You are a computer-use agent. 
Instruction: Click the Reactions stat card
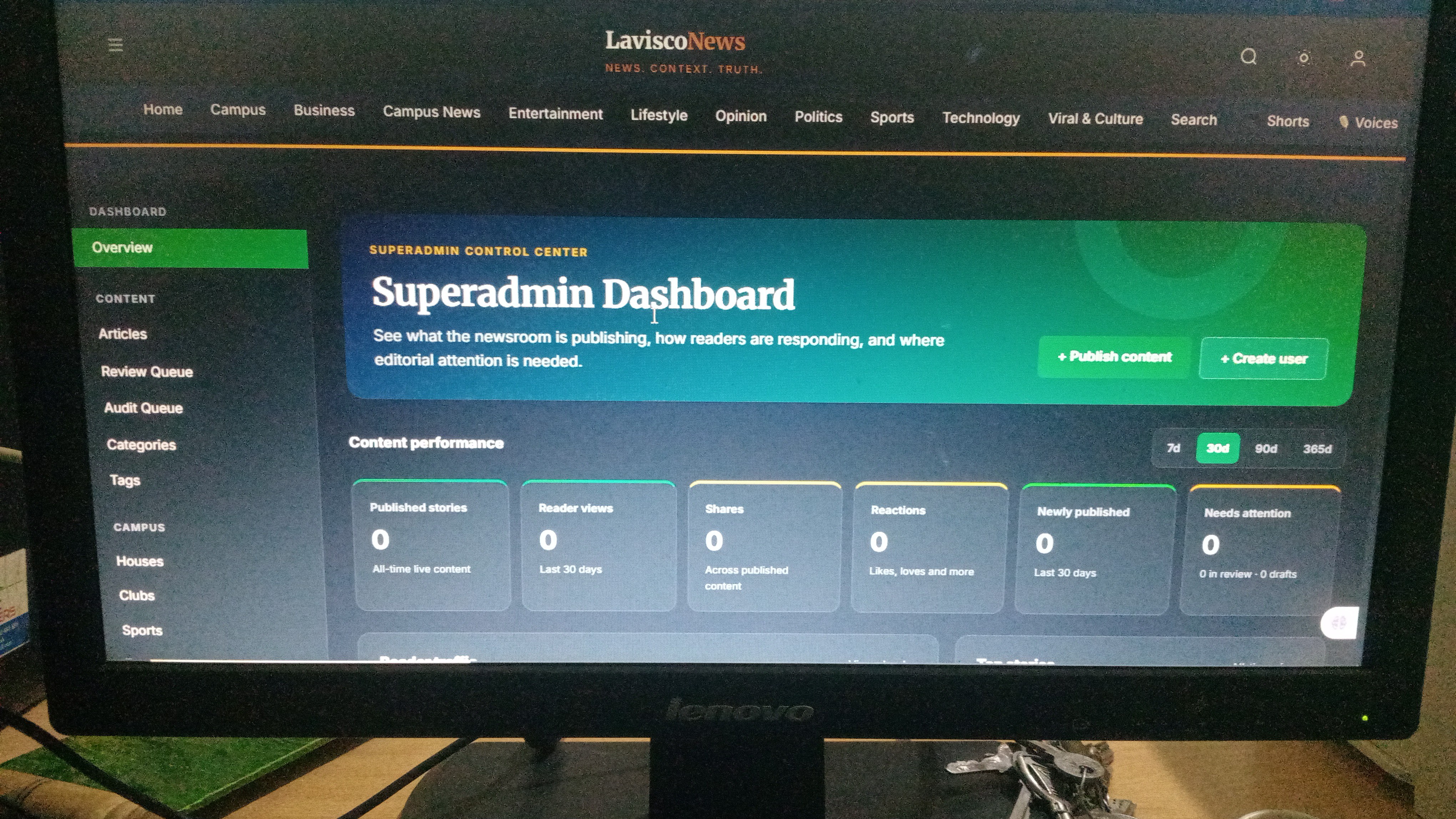coord(929,549)
